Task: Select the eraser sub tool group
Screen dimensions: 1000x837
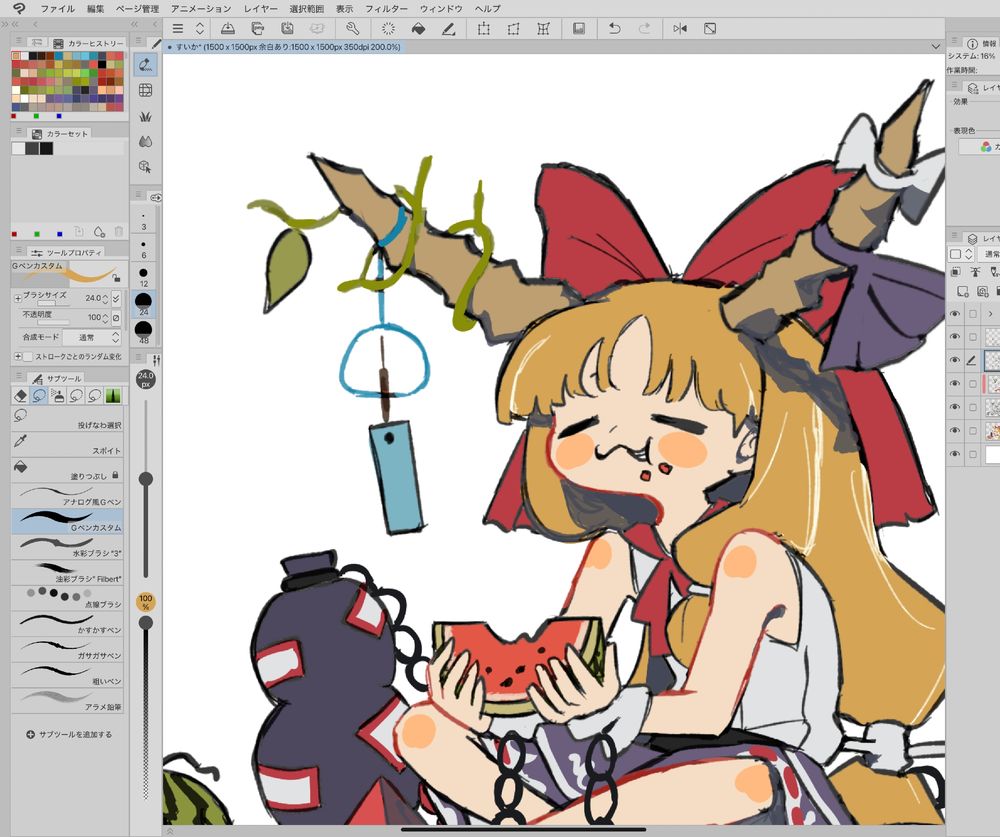Action: (20, 396)
